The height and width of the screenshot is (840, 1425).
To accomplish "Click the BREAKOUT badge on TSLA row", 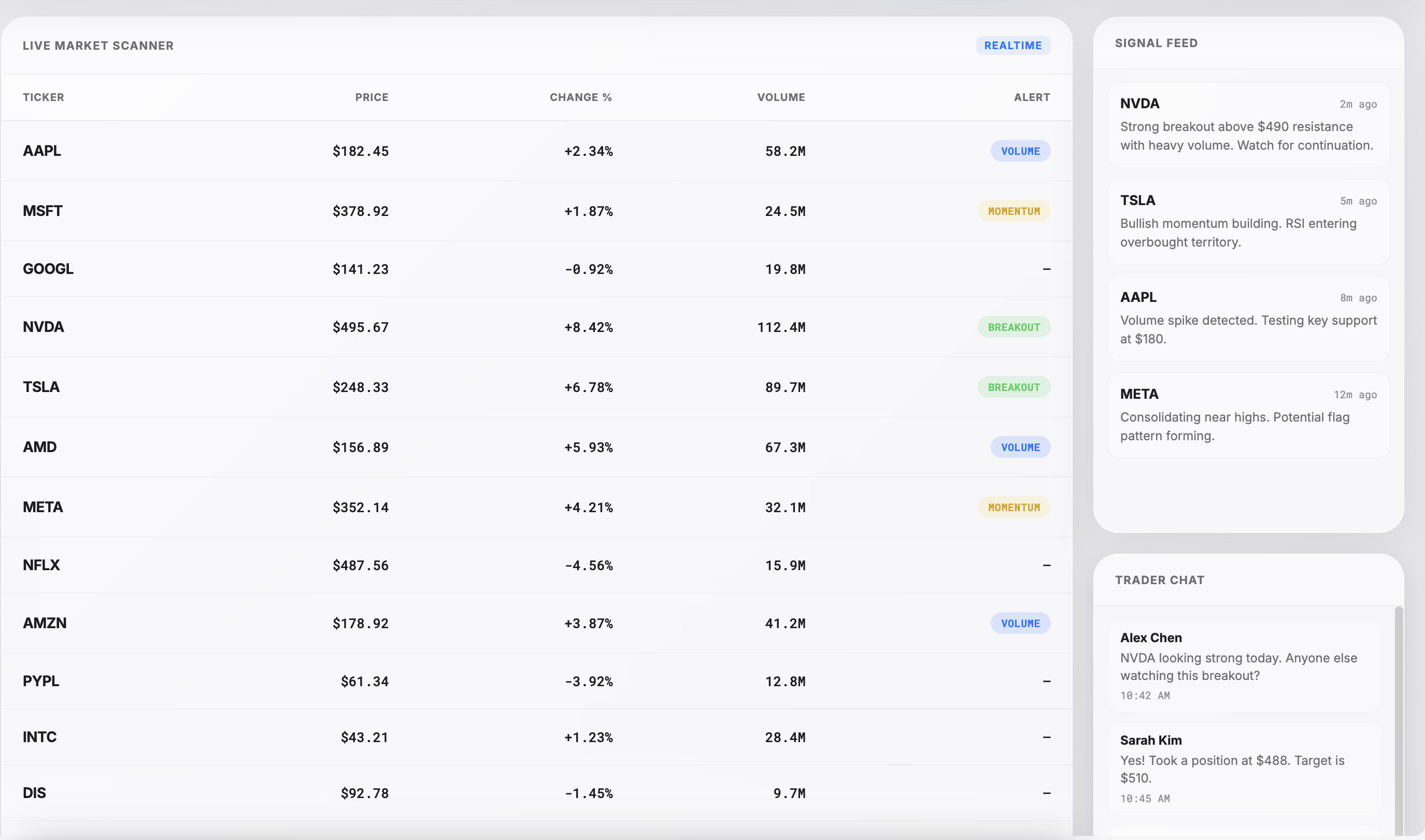I will tap(1014, 387).
